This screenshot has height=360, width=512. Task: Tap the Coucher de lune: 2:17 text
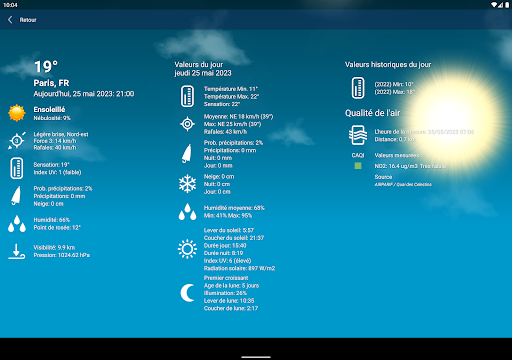pyautogui.click(x=231, y=309)
